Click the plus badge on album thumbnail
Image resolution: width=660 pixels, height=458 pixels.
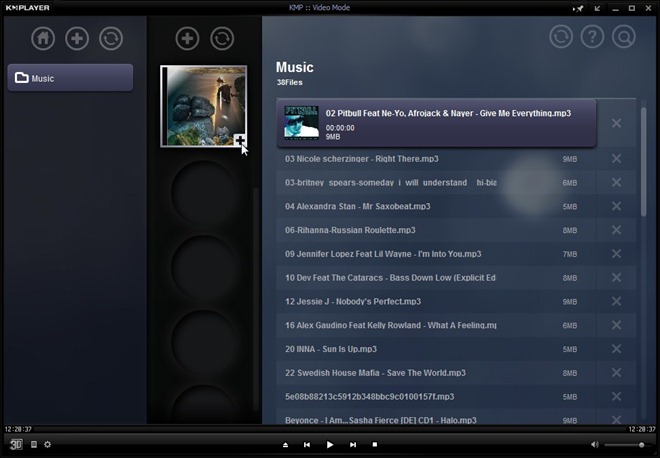coord(240,140)
